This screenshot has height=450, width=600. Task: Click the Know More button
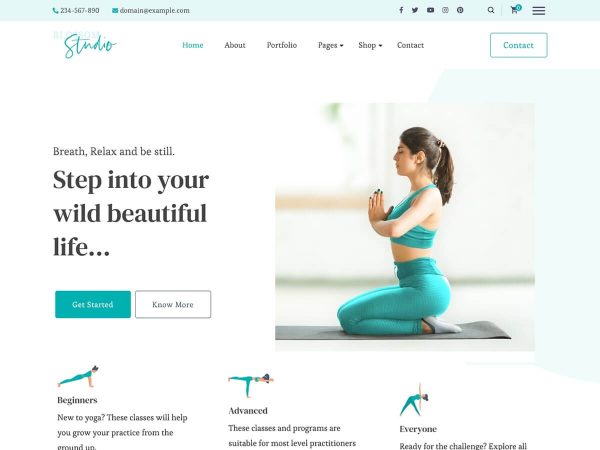pyautogui.click(x=173, y=305)
